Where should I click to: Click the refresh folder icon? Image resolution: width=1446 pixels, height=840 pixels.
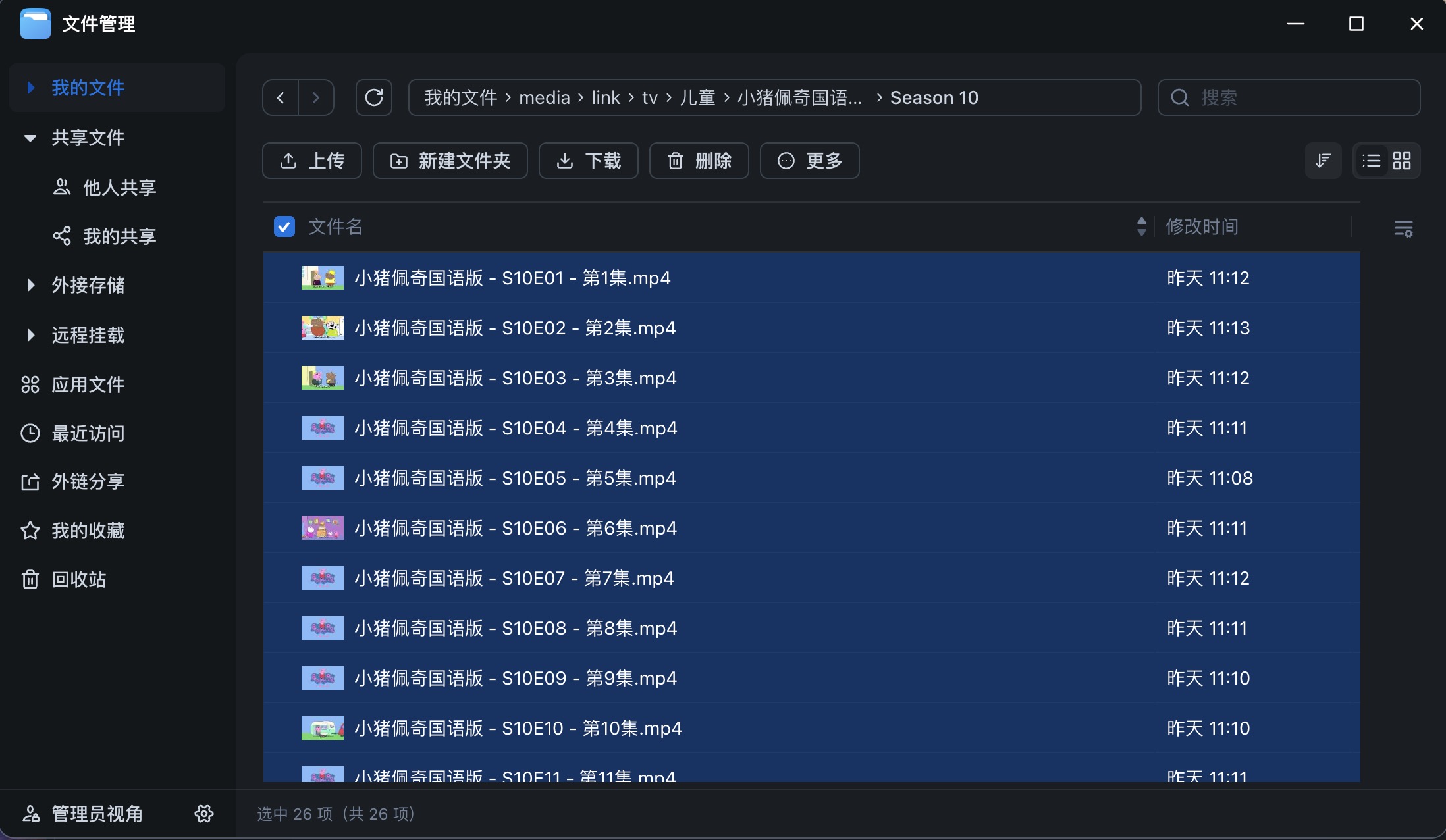pos(374,97)
